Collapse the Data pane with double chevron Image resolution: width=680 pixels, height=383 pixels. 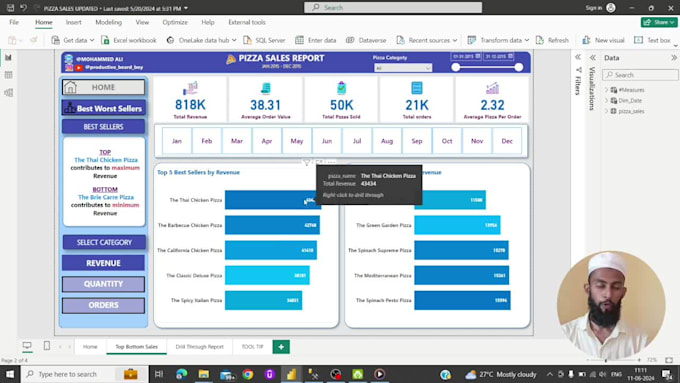[673, 57]
